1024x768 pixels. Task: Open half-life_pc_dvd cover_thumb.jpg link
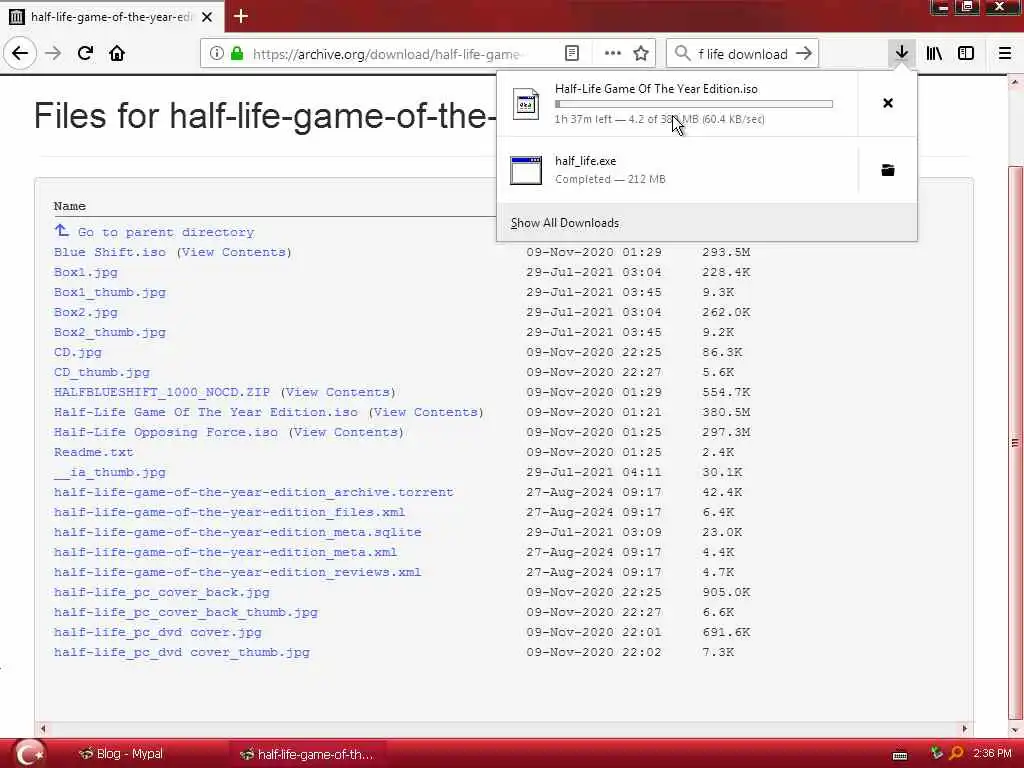[x=182, y=652]
